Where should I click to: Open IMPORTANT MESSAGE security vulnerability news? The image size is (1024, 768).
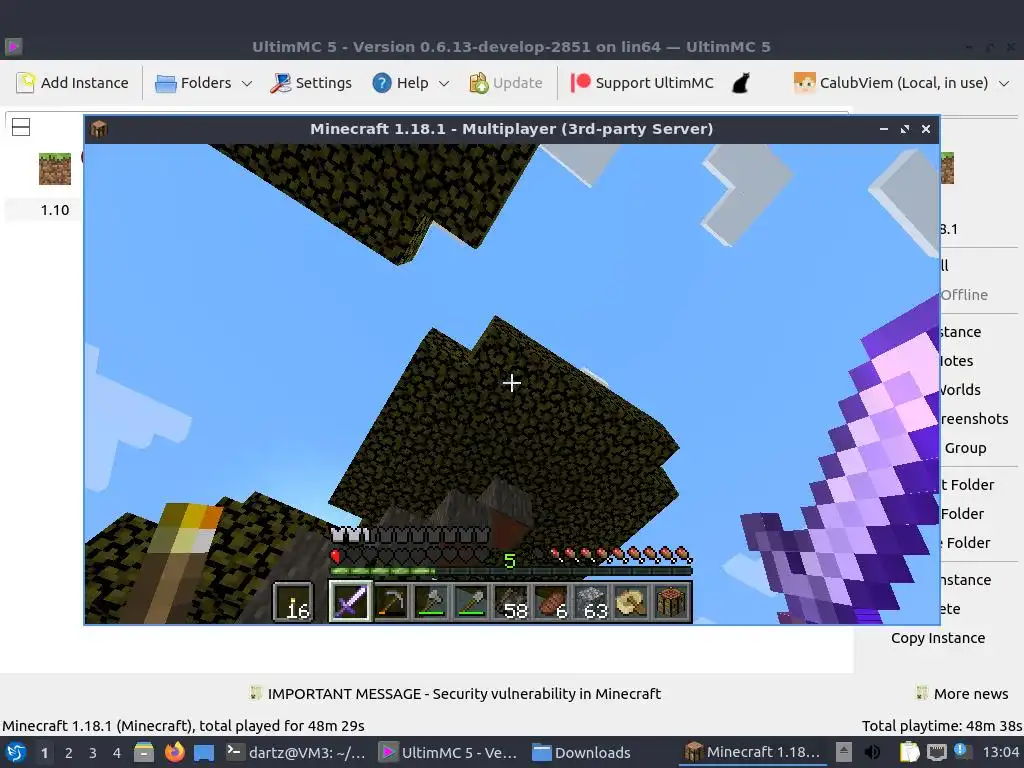pyautogui.click(x=455, y=694)
